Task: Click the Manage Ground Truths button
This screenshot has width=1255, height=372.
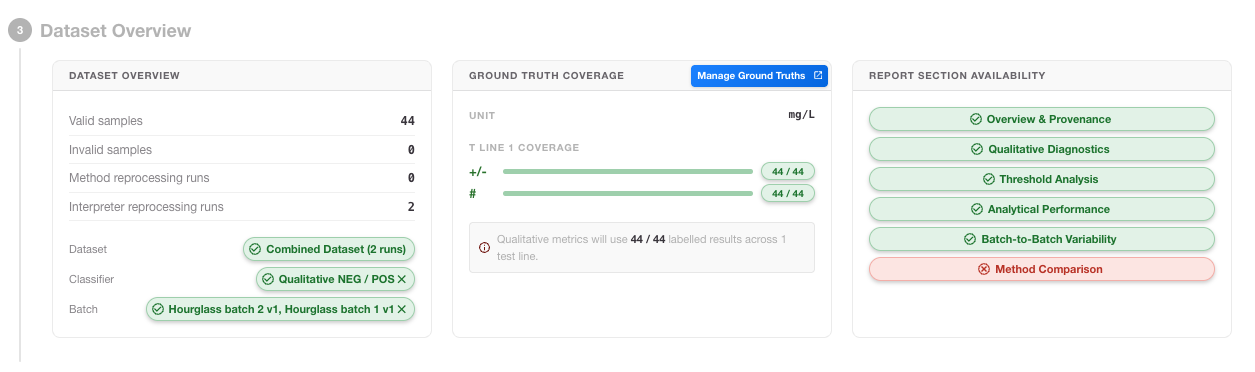Action: (759, 76)
